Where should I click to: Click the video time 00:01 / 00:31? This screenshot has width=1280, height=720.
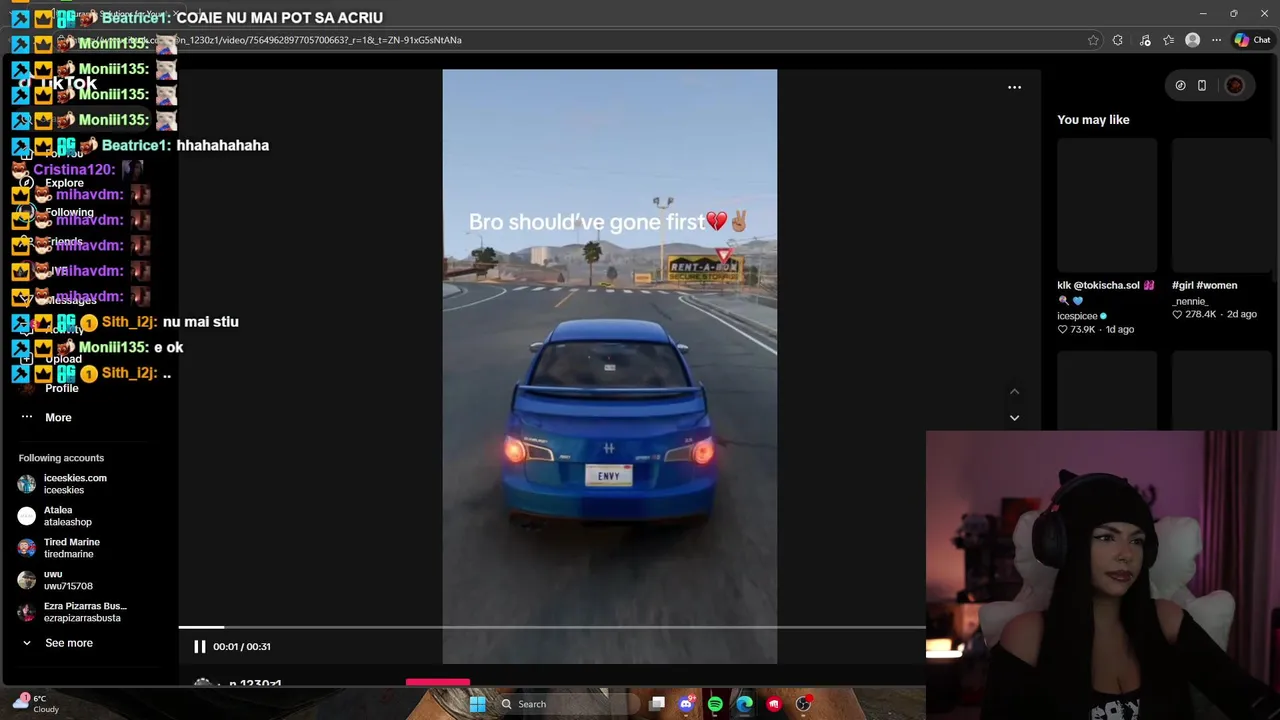(x=242, y=647)
